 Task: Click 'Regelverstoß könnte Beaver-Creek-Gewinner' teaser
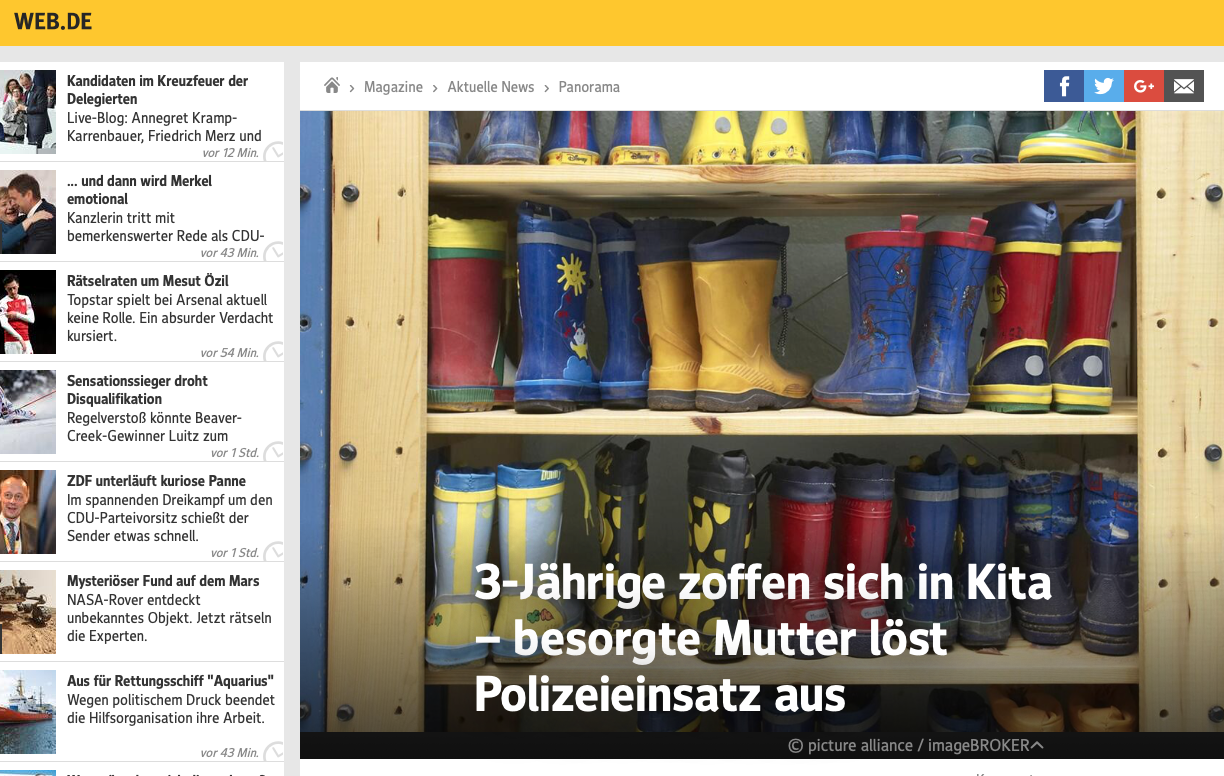tap(154, 427)
